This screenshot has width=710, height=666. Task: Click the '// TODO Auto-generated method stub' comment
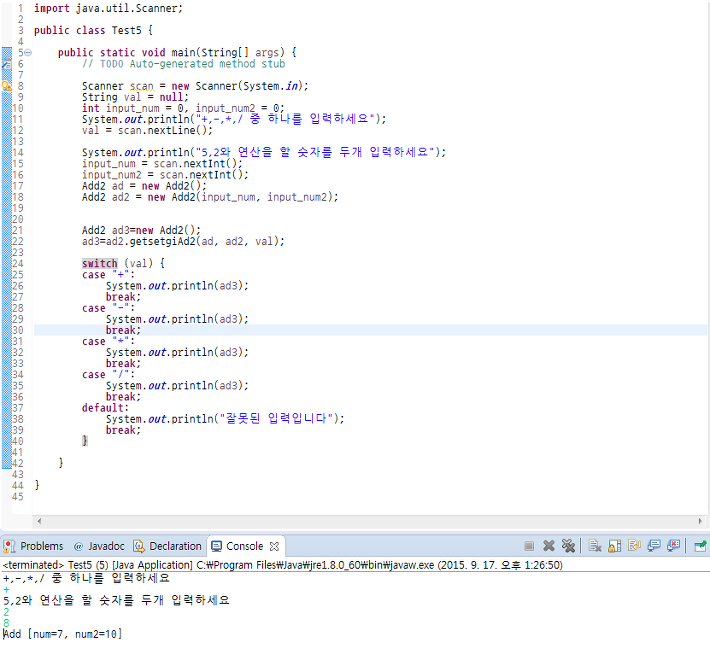pyautogui.click(x=183, y=64)
